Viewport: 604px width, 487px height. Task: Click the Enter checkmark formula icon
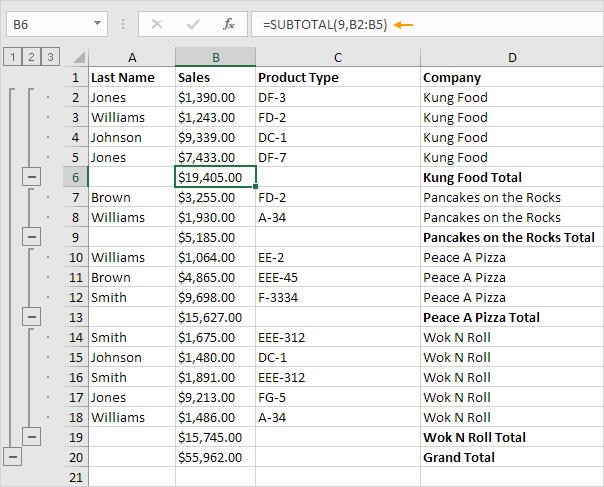click(193, 23)
